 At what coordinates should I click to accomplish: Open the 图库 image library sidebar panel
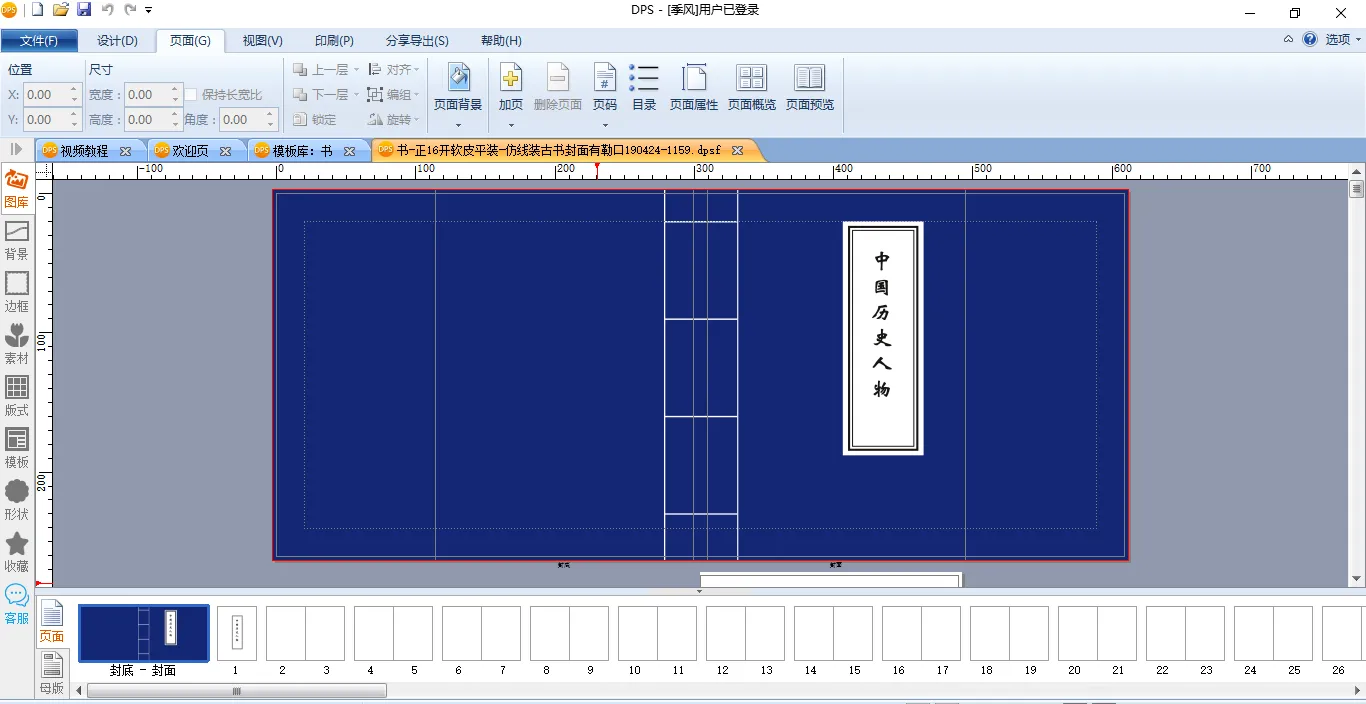click(17, 188)
